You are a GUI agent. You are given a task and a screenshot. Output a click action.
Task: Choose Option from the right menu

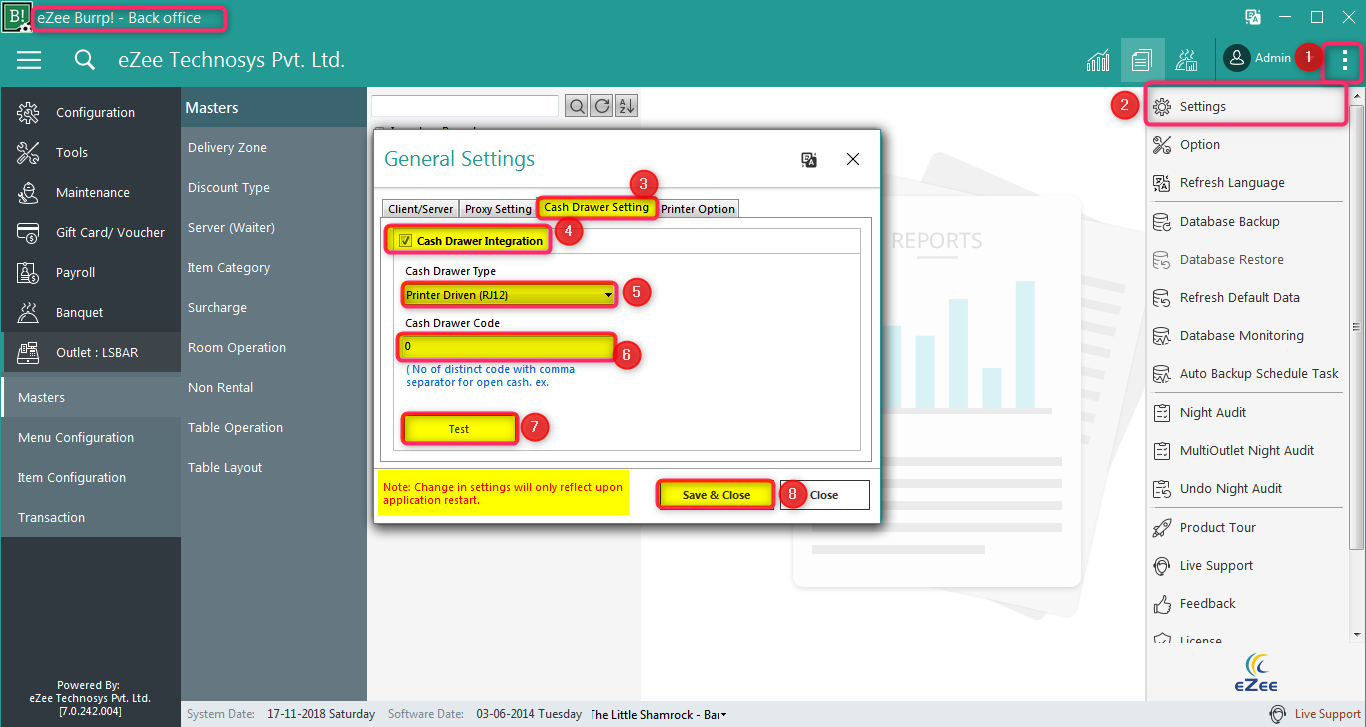[1246, 144]
